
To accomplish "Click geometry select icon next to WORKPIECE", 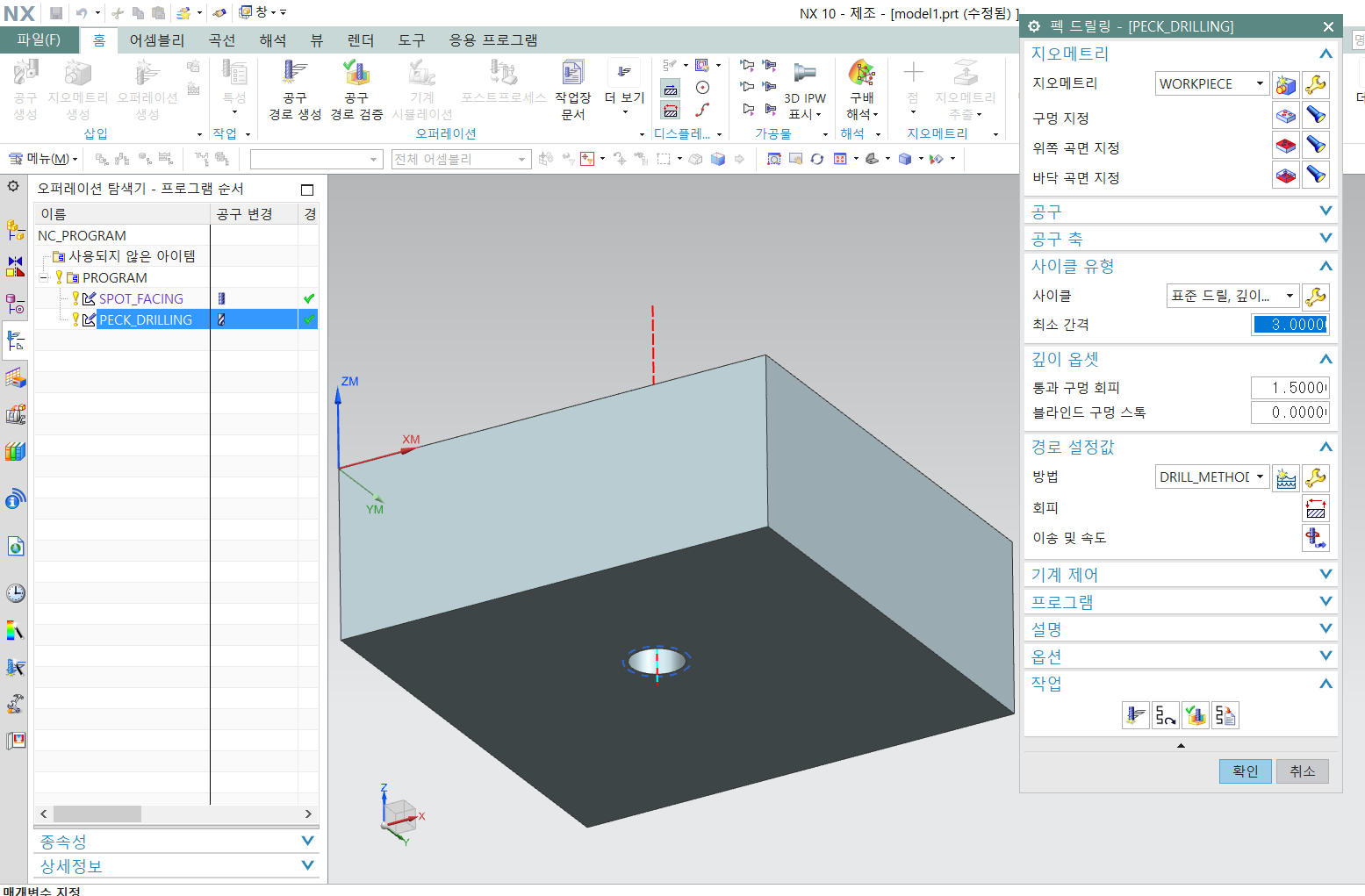I will coord(1286,84).
